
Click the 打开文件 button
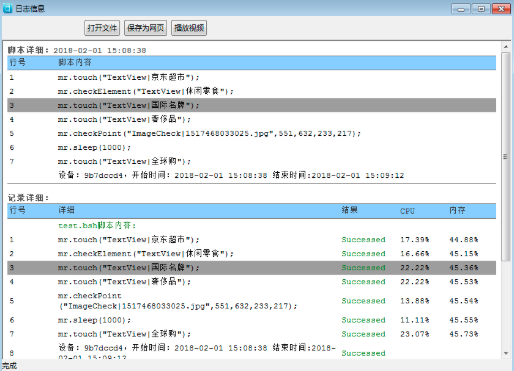coord(102,28)
